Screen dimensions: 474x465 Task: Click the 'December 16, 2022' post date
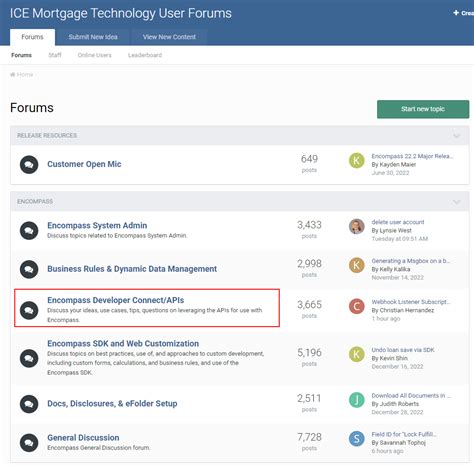(397, 366)
